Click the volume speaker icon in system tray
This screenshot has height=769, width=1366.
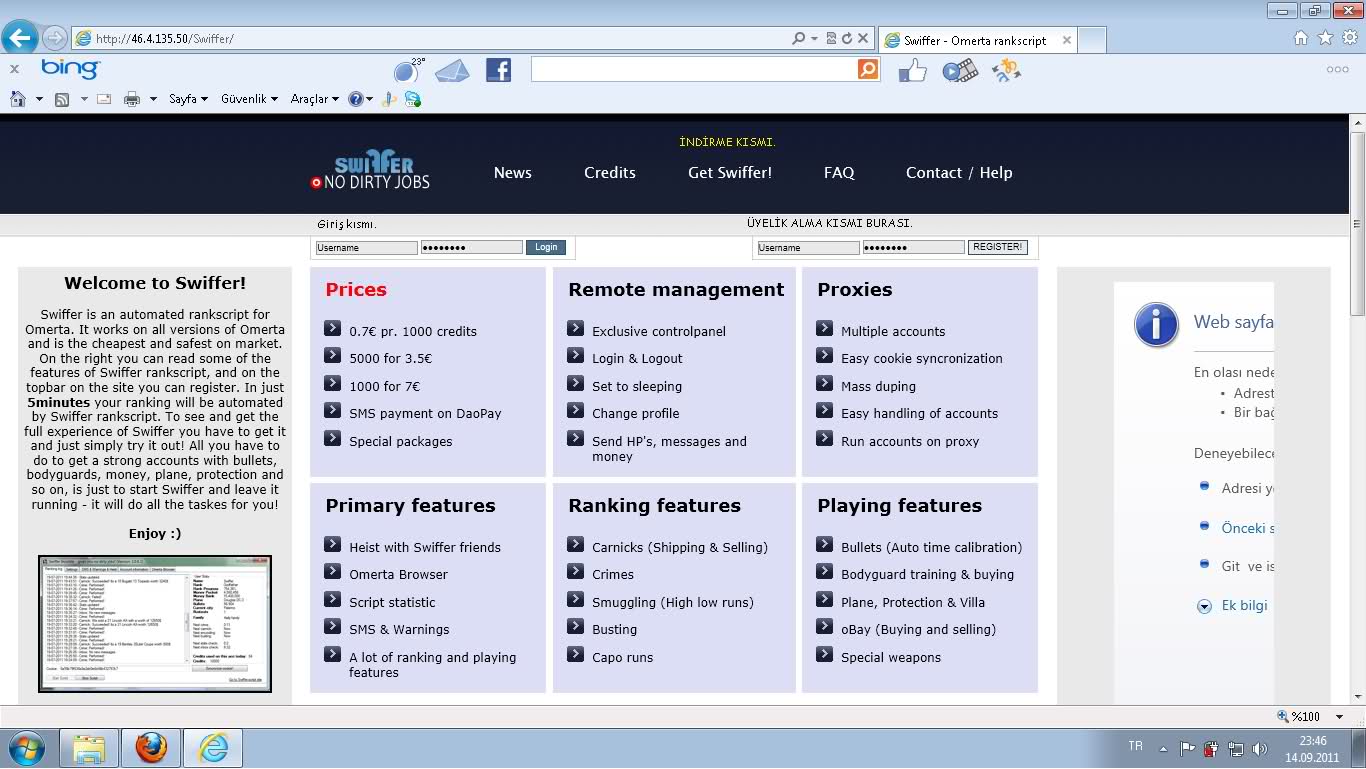click(1260, 748)
